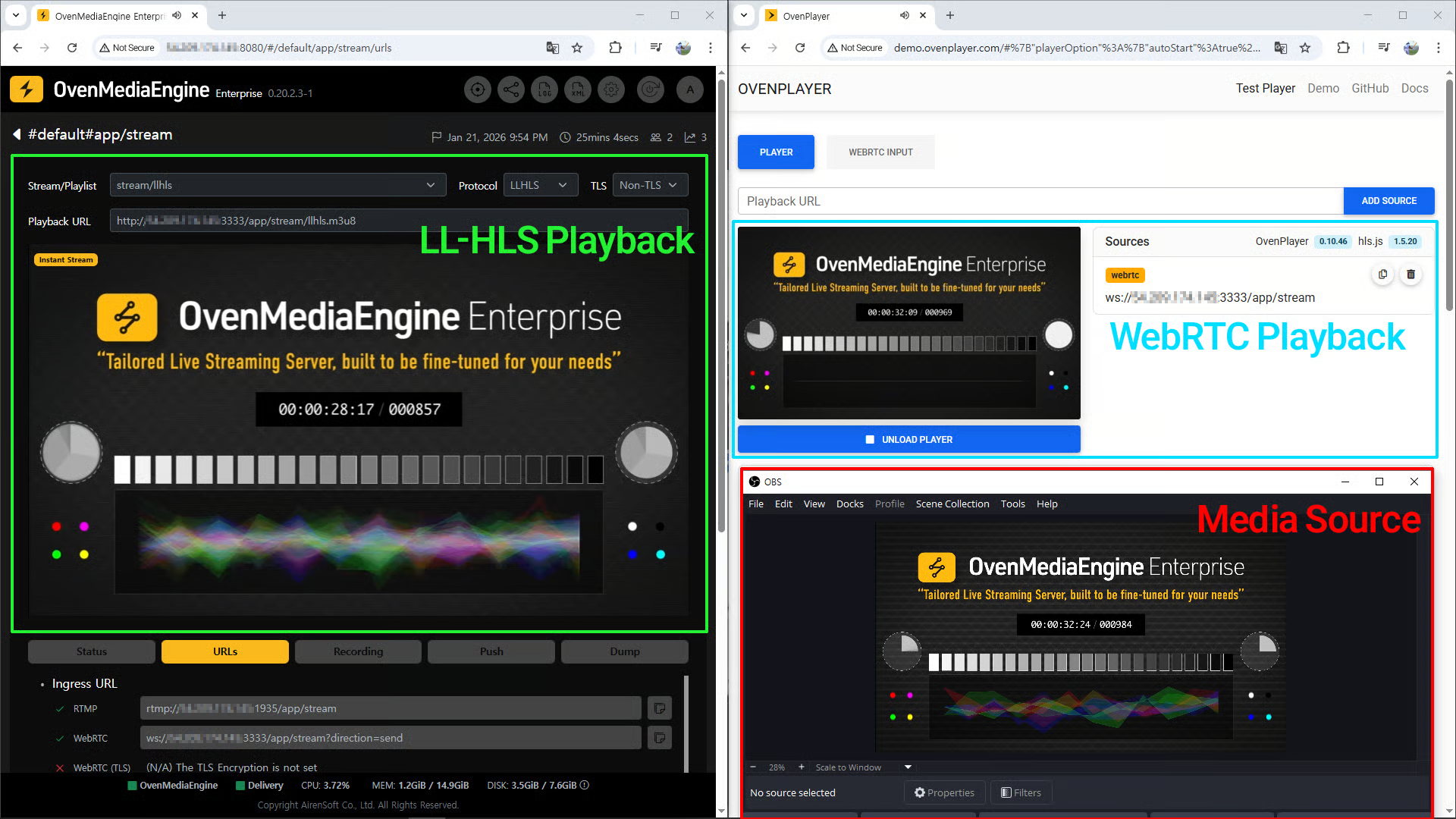
Task: Click the ADD SOURCE button
Action: click(x=1388, y=201)
